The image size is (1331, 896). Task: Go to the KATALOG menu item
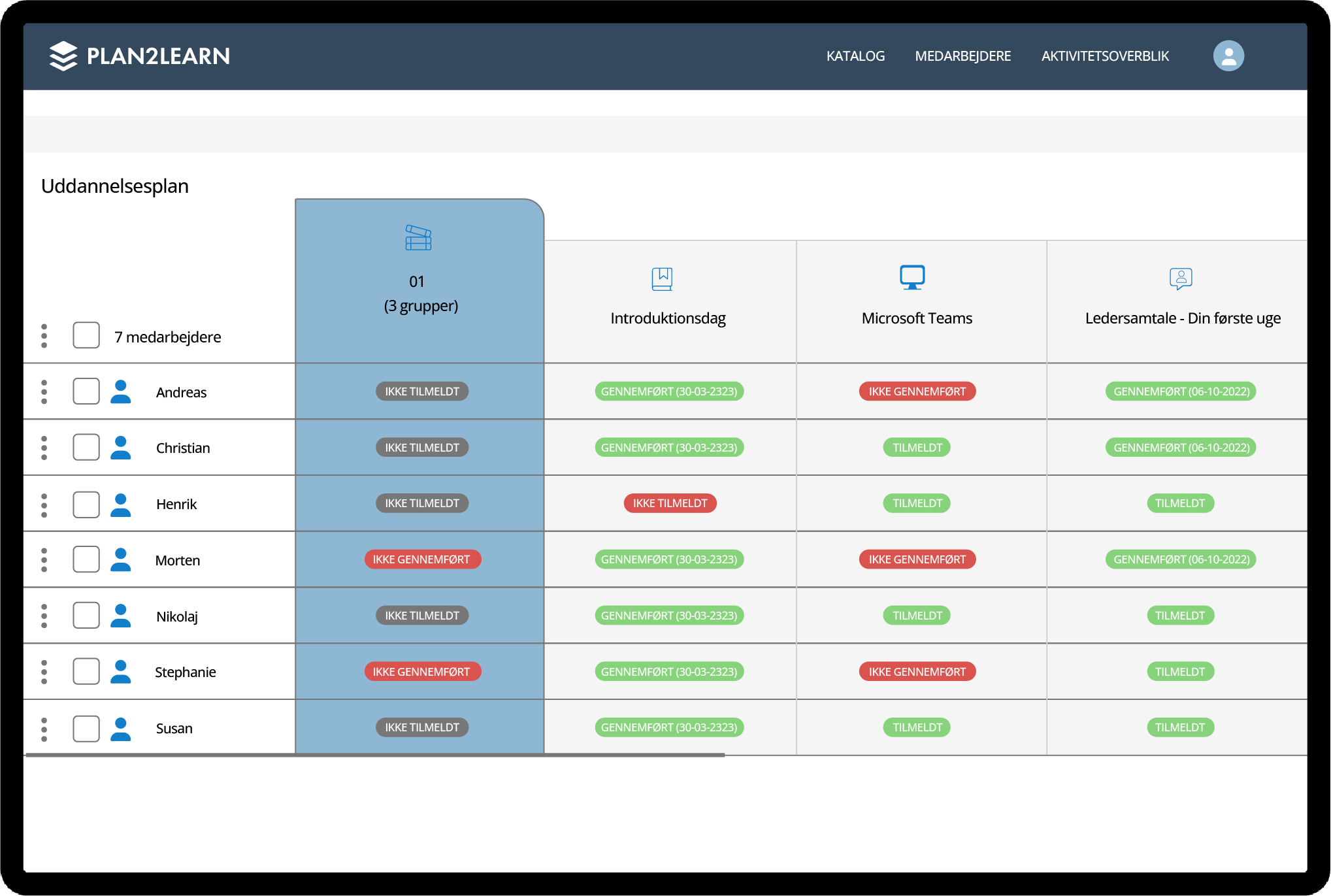[x=855, y=56]
